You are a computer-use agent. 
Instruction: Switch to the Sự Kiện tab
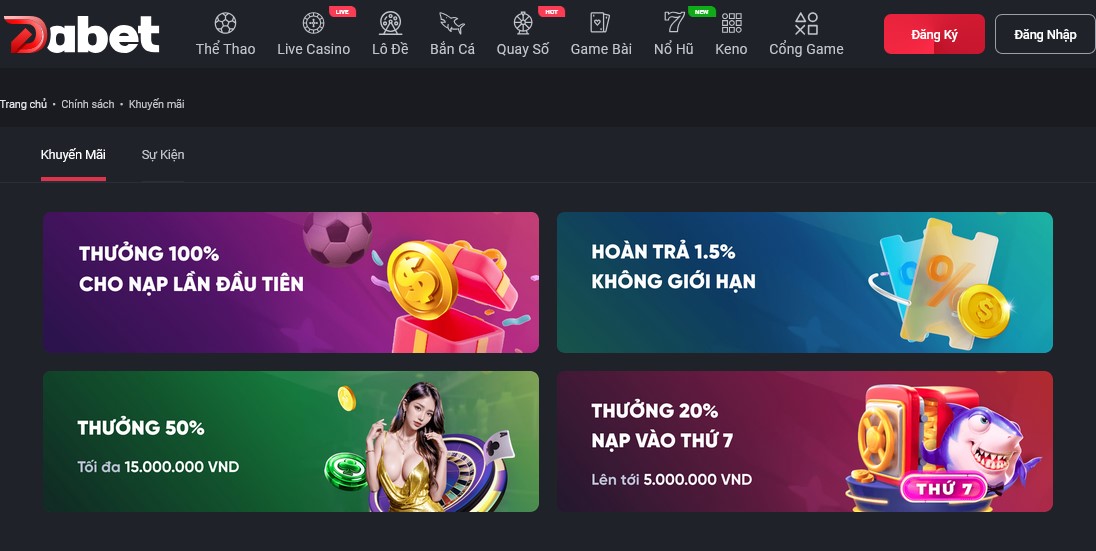pyautogui.click(x=163, y=155)
